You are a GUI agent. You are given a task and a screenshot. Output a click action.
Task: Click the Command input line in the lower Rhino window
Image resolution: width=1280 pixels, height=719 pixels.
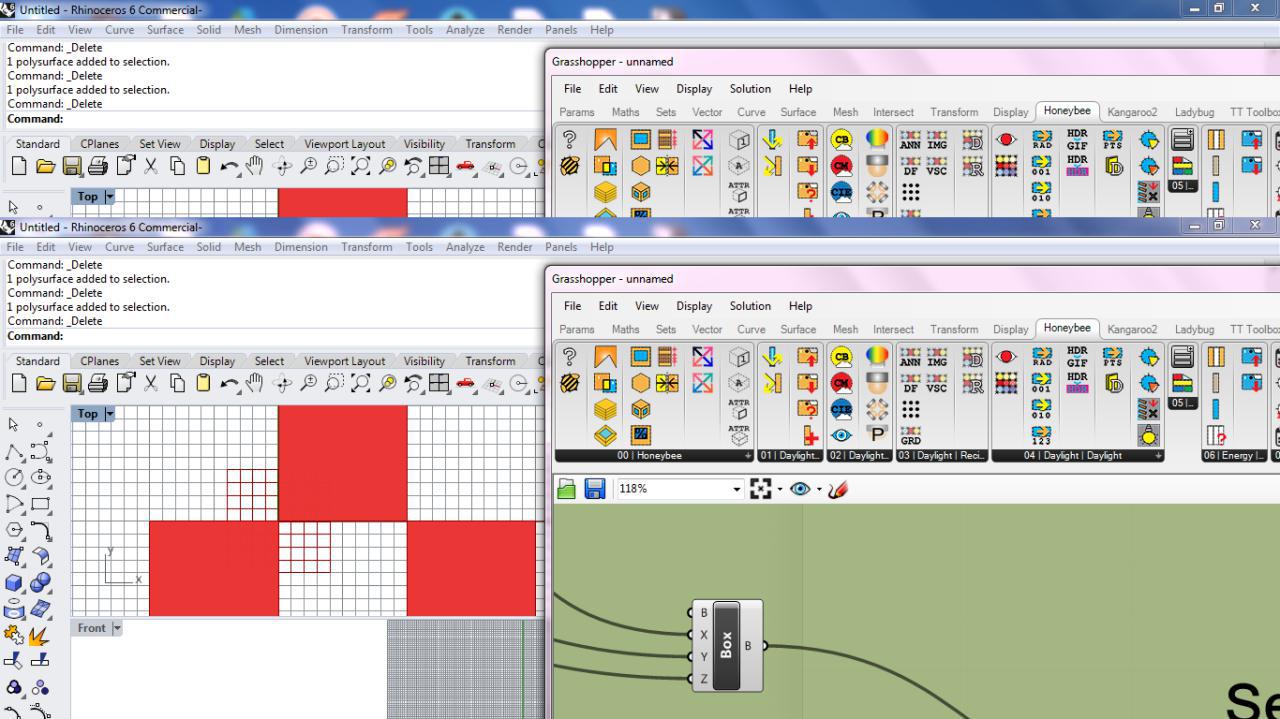point(272,336)
